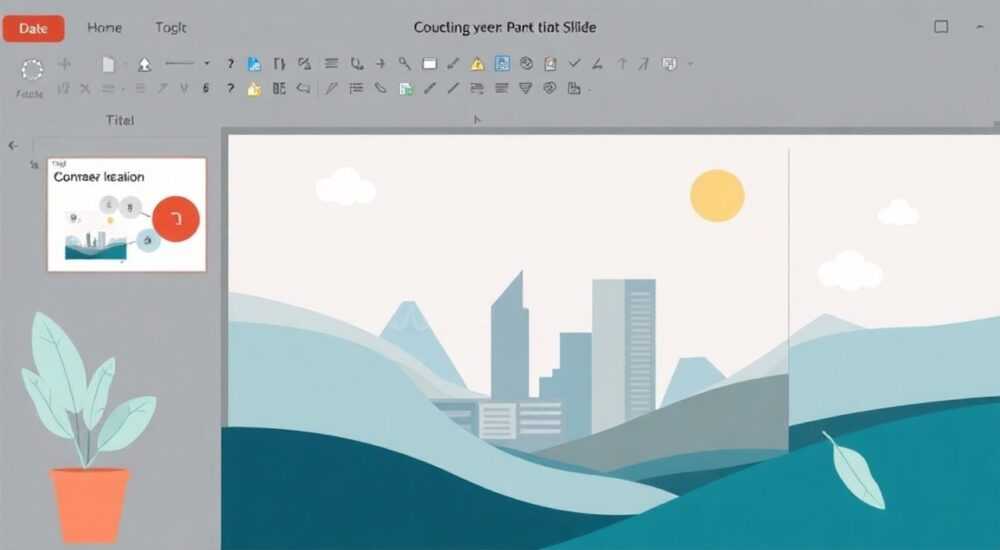
Task: Click the number 6 toolbar icon
Action: [206, 89]
